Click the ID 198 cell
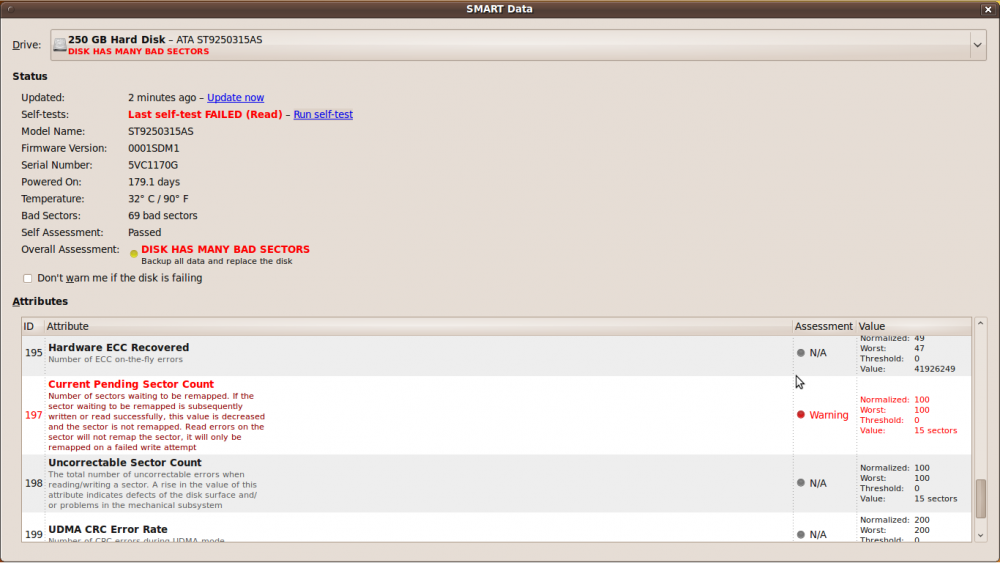 pos(33,483)
